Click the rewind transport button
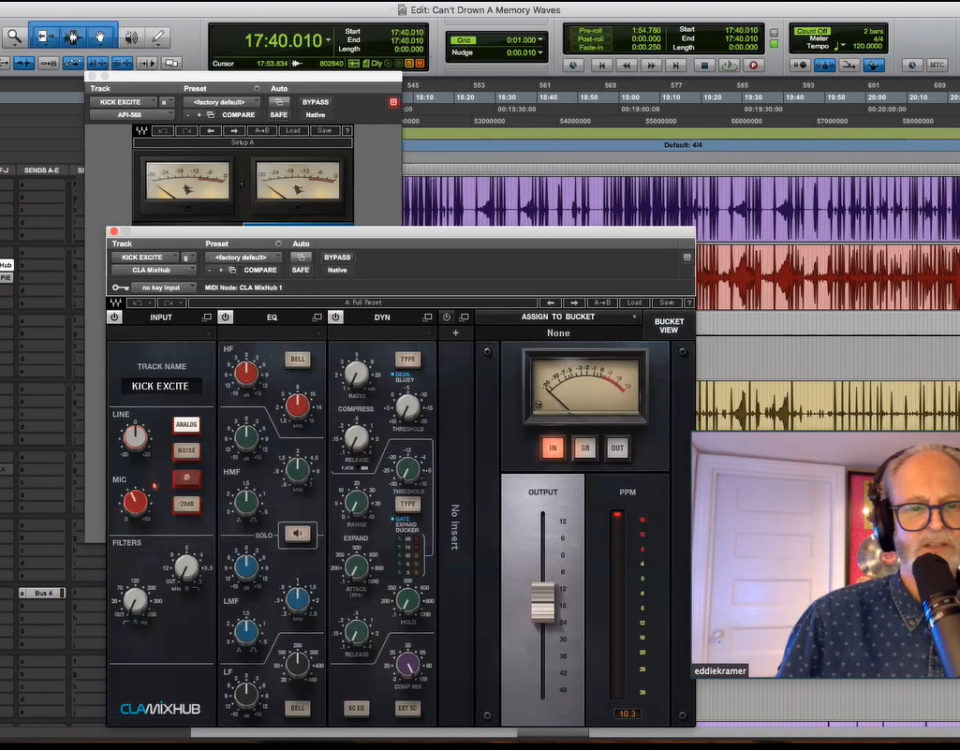Viewport: 960px width, 750px height. [626, 65]
